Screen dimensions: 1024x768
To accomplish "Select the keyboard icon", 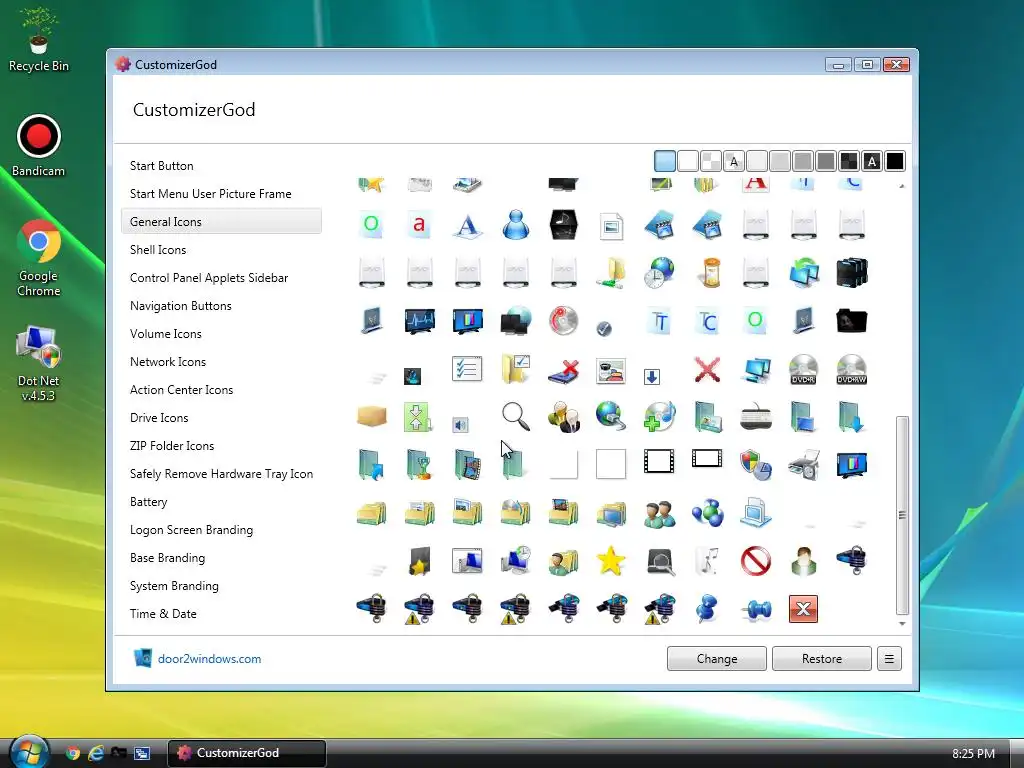I will 756,417.
